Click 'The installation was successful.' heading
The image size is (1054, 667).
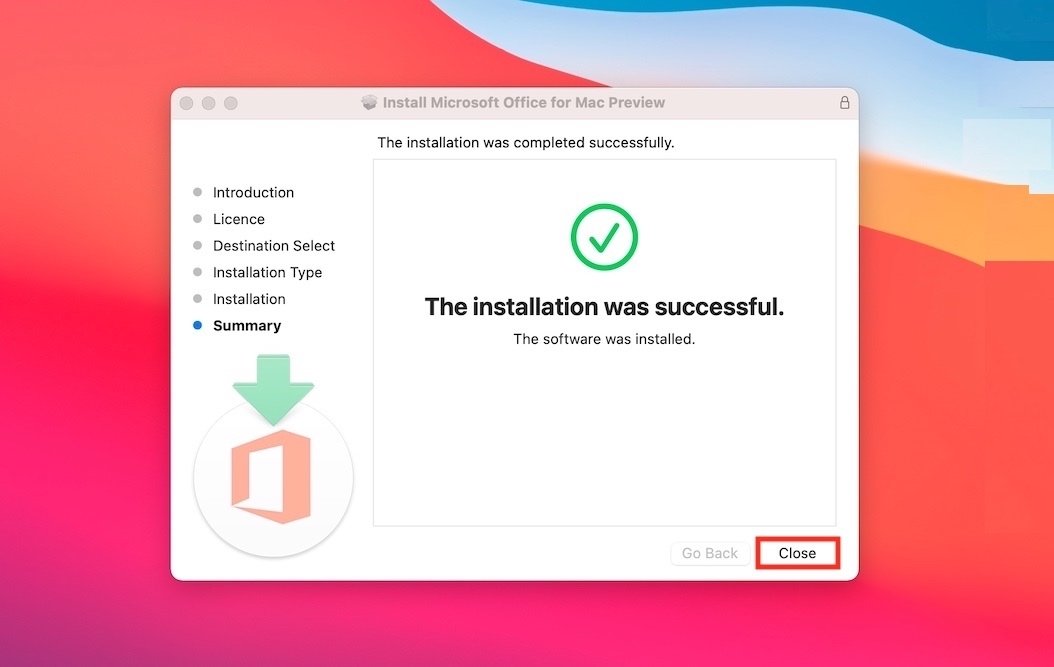click(x=604, y=307)
